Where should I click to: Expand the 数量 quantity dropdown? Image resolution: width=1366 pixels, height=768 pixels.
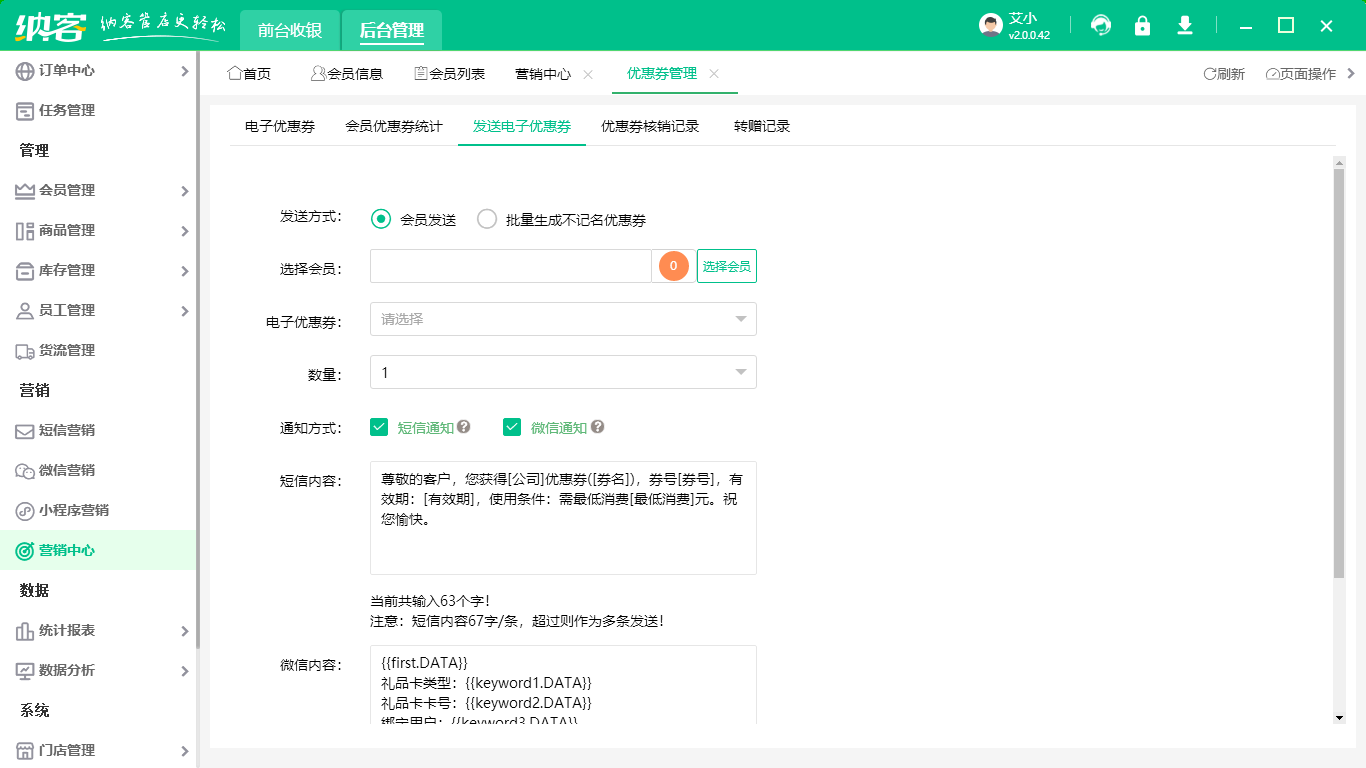[563, 371]
